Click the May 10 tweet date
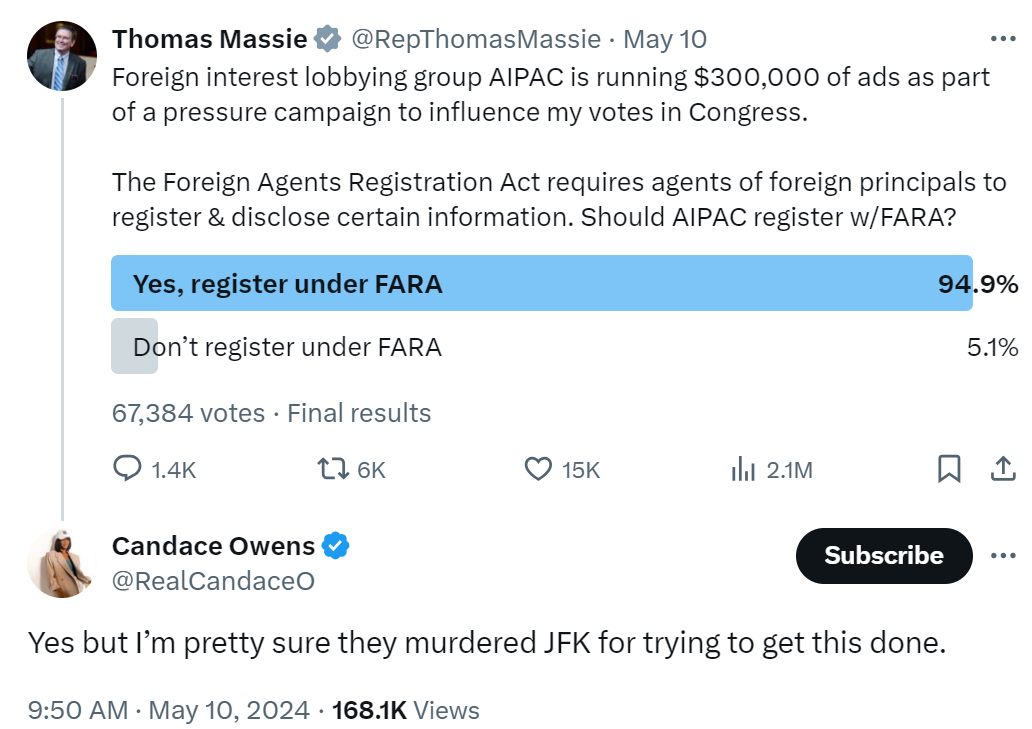This screenshot has height=729, width=1032. coord(664,40)
